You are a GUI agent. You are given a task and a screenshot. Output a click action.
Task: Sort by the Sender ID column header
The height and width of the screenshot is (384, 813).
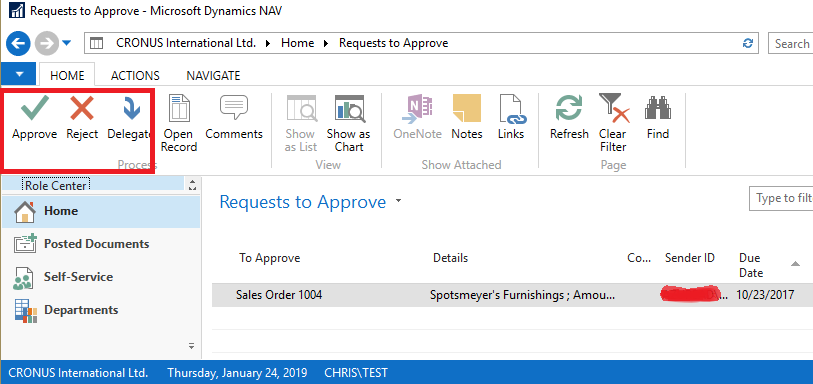click(x=690, y=258)
